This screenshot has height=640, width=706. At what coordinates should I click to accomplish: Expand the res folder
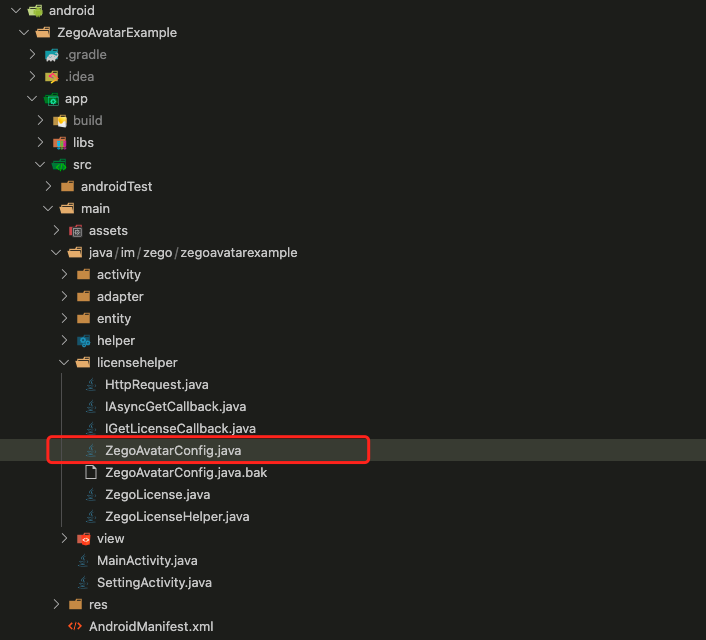pos(56,604)
